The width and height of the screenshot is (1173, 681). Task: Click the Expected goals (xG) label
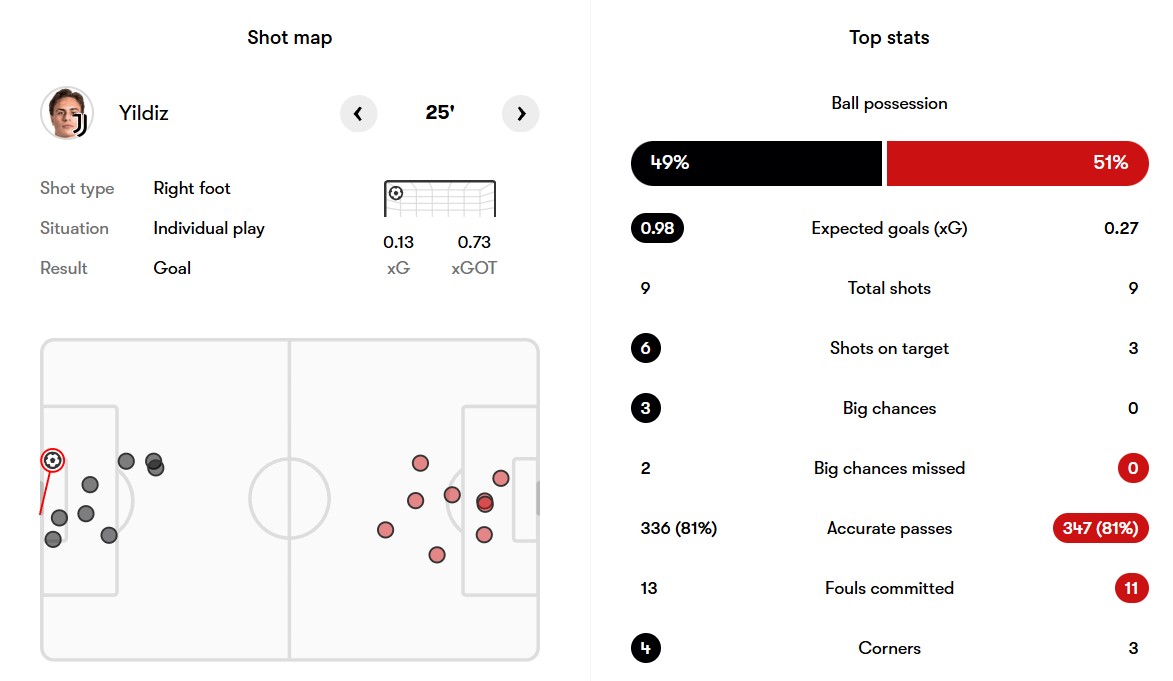pyautogui.click(x=889, y=228)
